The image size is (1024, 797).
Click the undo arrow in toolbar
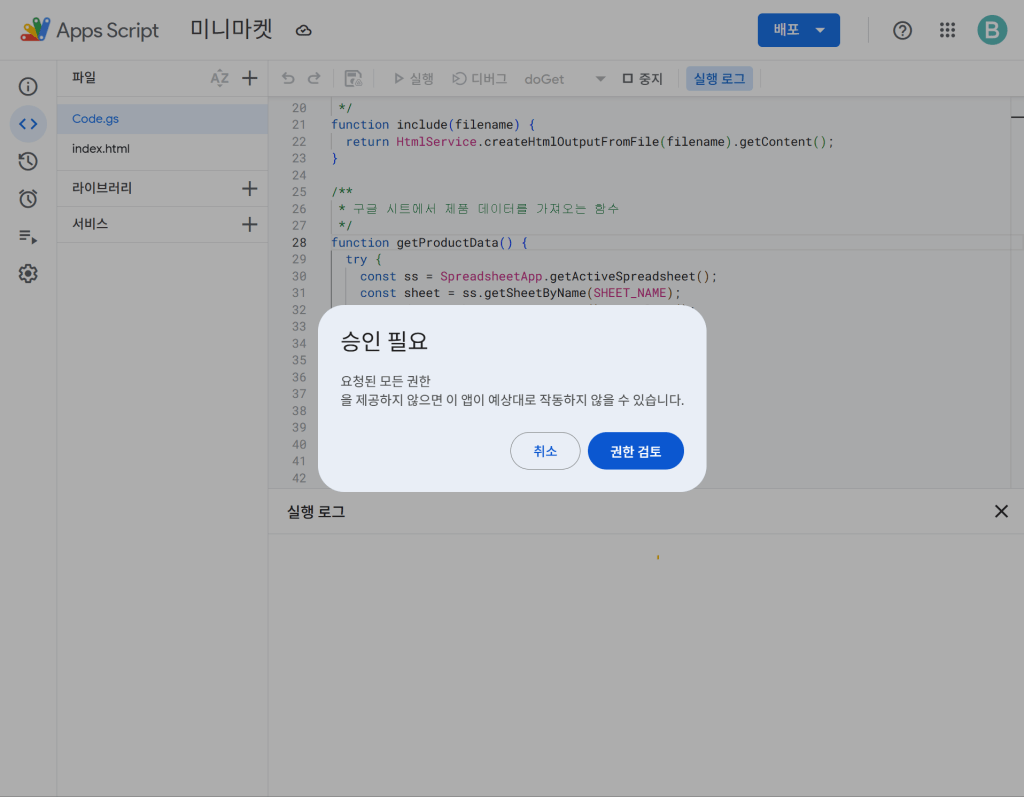pos(288,79)
